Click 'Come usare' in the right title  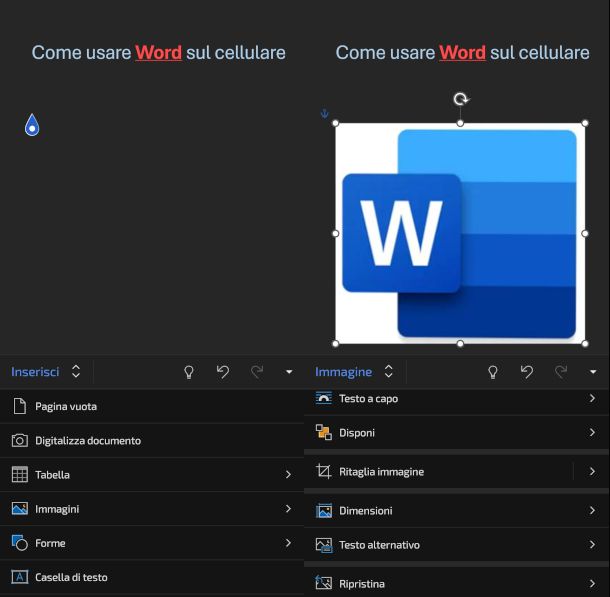point(385,53)
